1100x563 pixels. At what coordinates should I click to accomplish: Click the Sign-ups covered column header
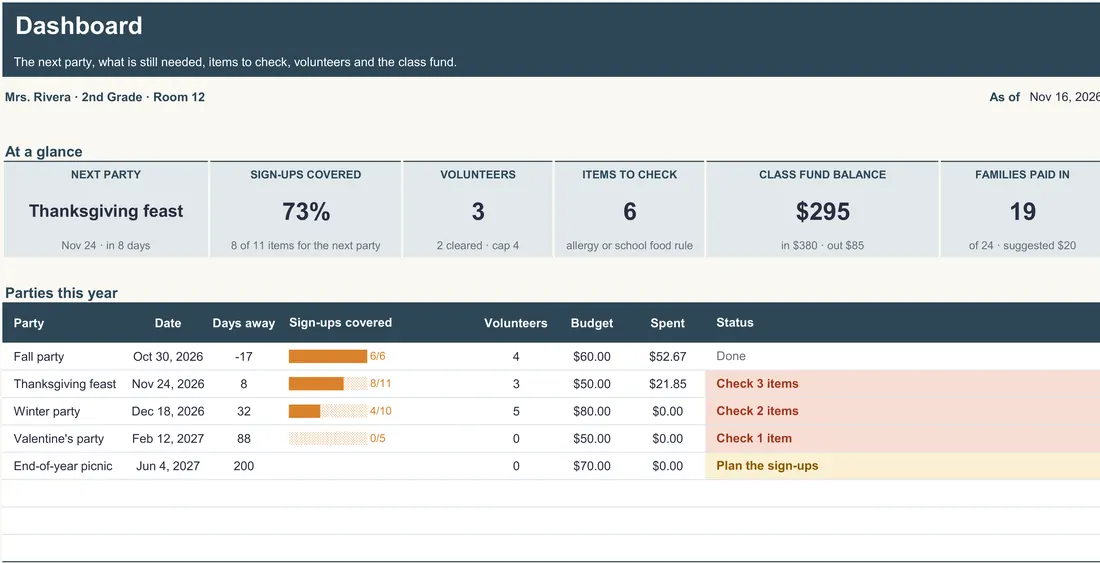point(340,323)
